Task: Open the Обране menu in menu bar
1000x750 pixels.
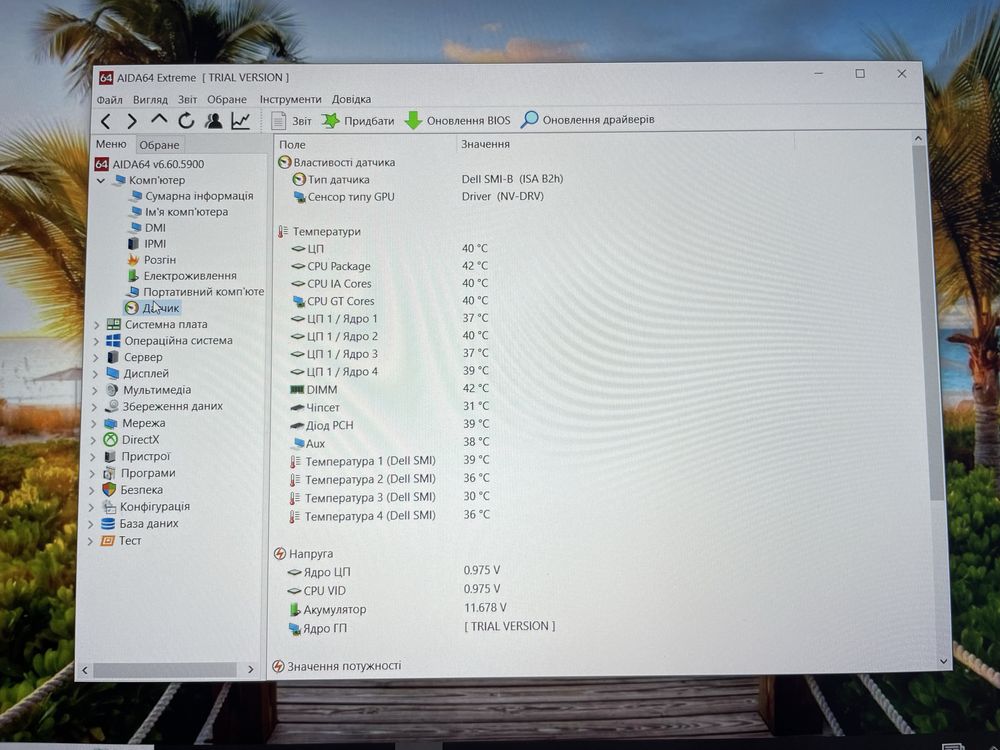Action: coord(226,99)
